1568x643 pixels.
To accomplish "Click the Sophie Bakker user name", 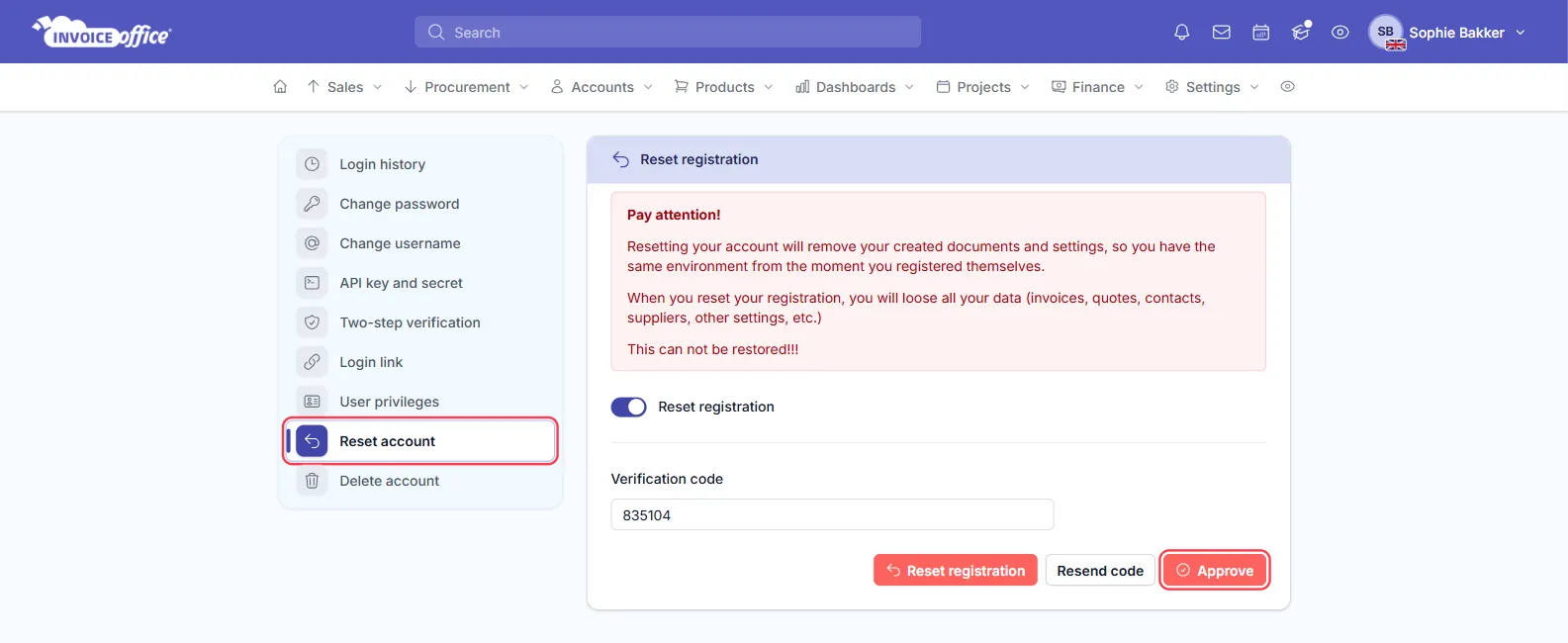I will point(1456,33).
